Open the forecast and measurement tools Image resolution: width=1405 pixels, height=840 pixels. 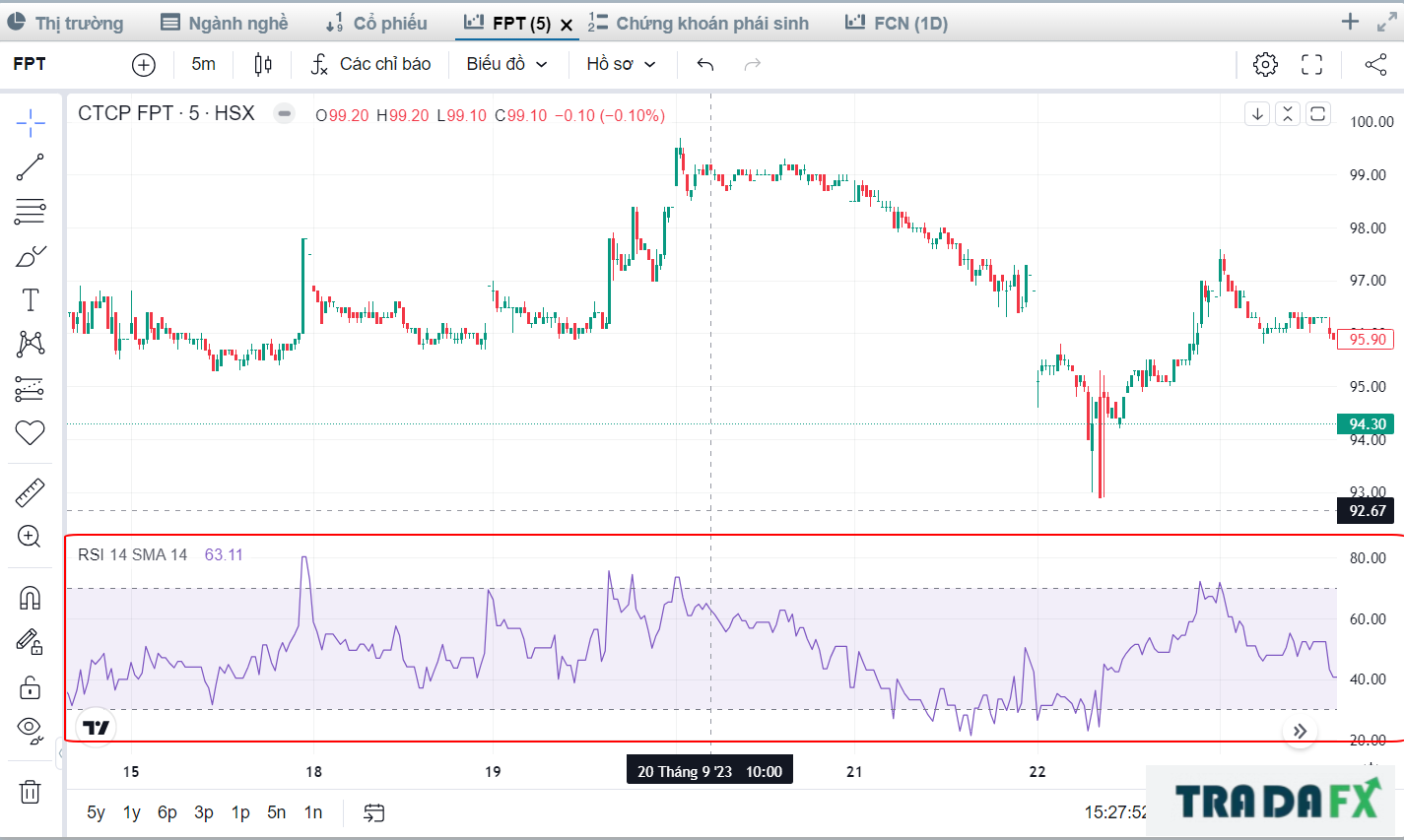(31, 389)
